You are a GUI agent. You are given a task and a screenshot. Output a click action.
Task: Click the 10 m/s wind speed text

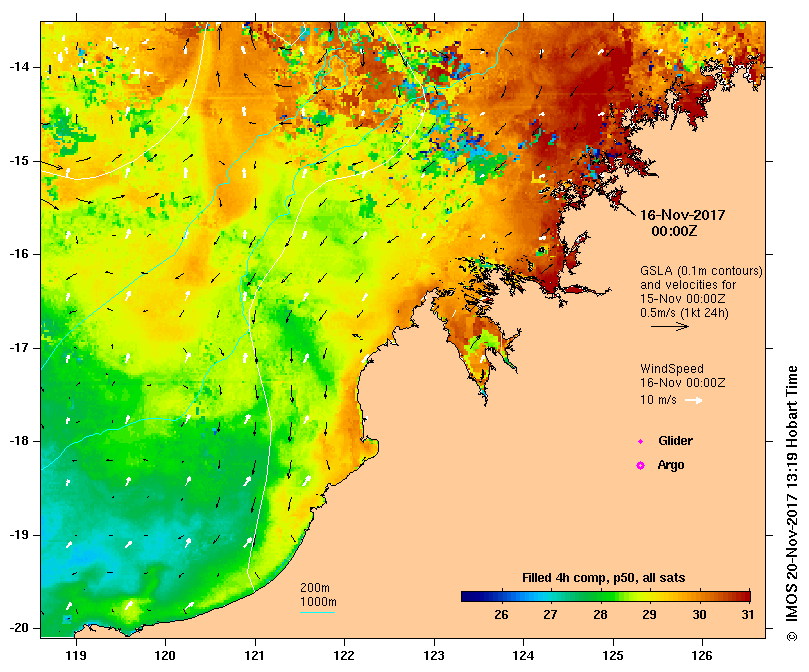pyautogui.click(x=658, y=399)
